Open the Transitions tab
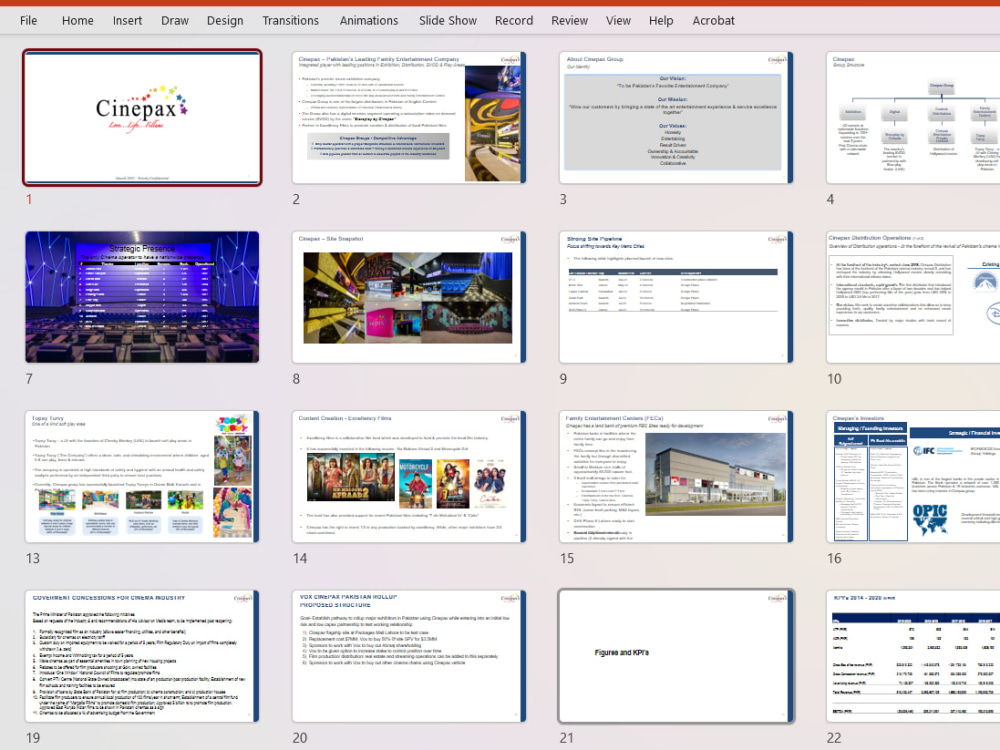 click(291, 20)
